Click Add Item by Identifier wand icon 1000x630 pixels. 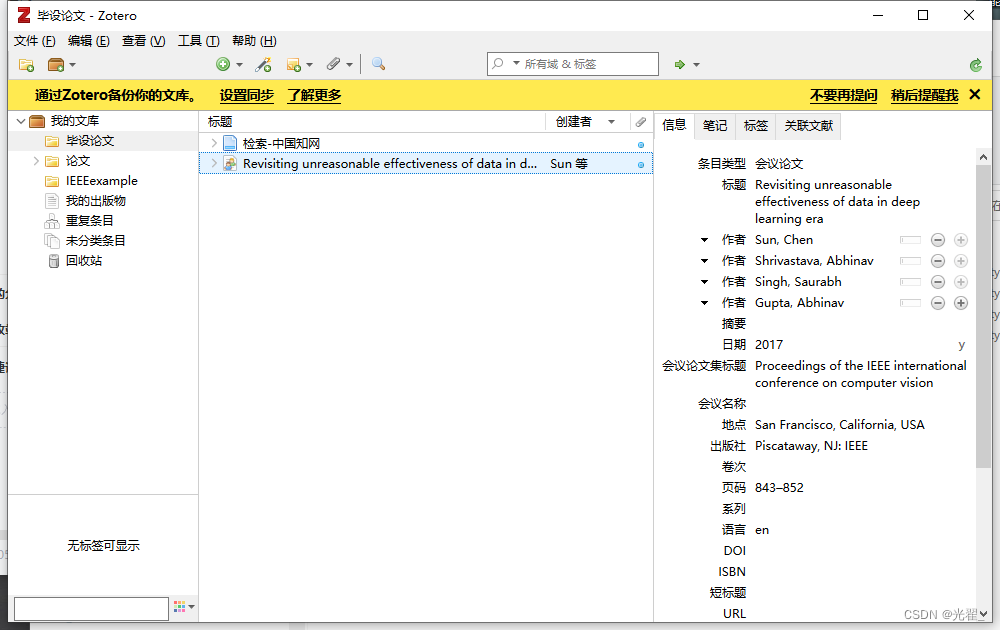click(x=263, y=64)
